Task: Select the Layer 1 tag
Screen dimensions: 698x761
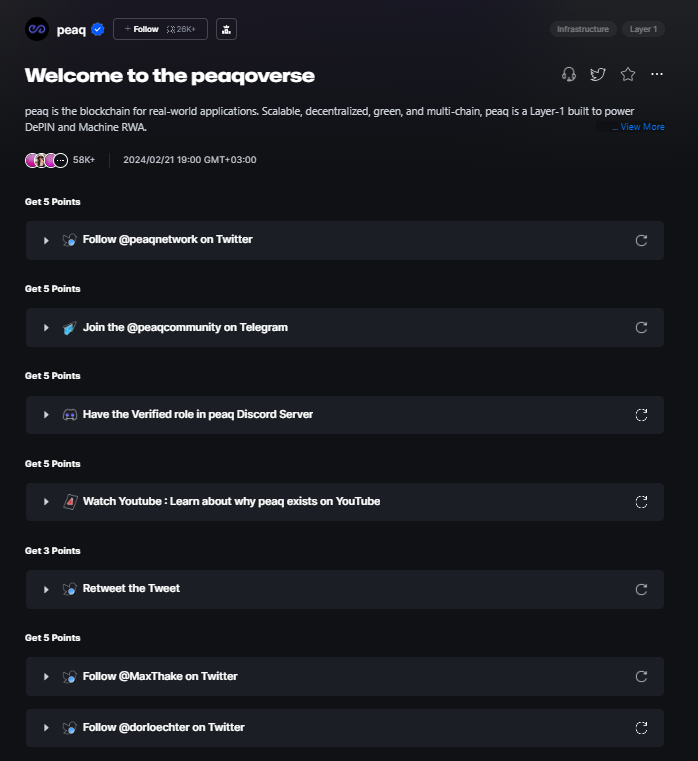Action: [643, 29]
